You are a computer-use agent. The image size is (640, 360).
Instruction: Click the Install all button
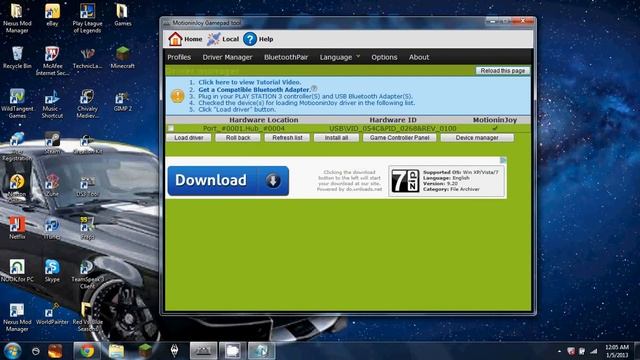pos(336,138)
